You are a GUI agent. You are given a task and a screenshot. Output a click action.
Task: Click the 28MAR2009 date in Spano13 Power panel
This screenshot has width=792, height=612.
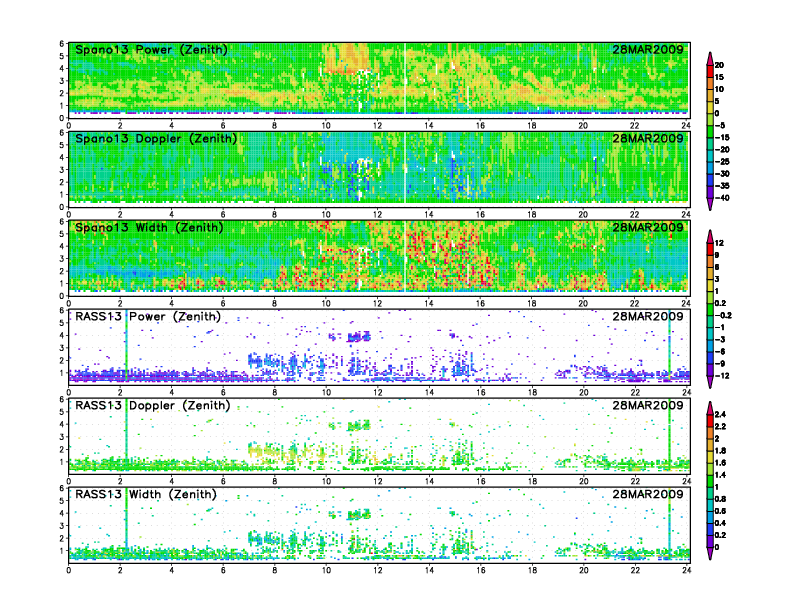pyautogui.click(x=648, y=49)
